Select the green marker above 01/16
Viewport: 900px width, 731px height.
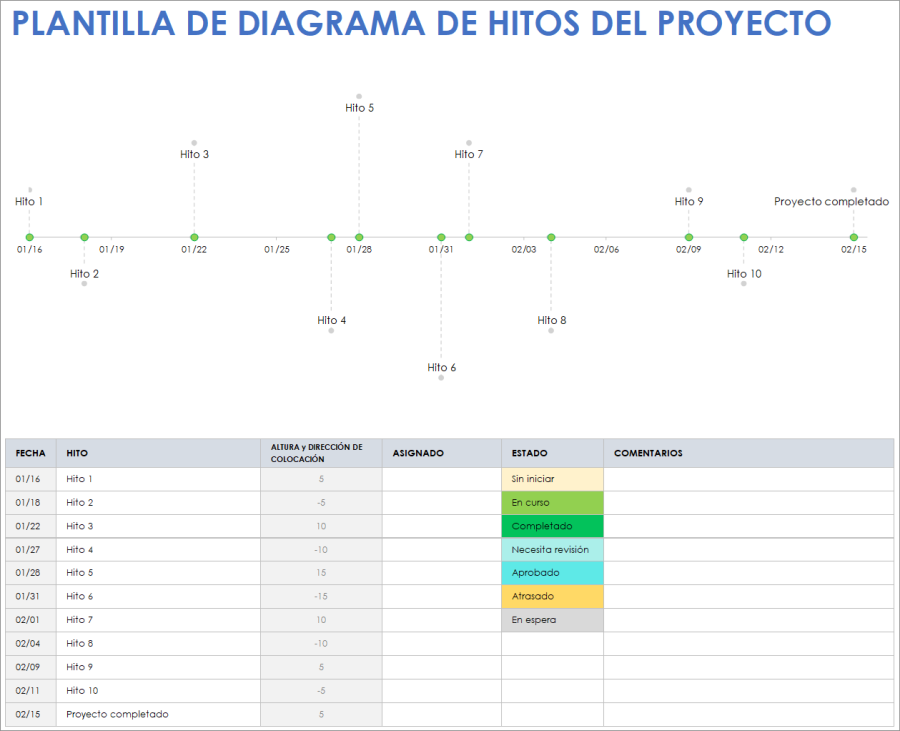coord(28,237)
